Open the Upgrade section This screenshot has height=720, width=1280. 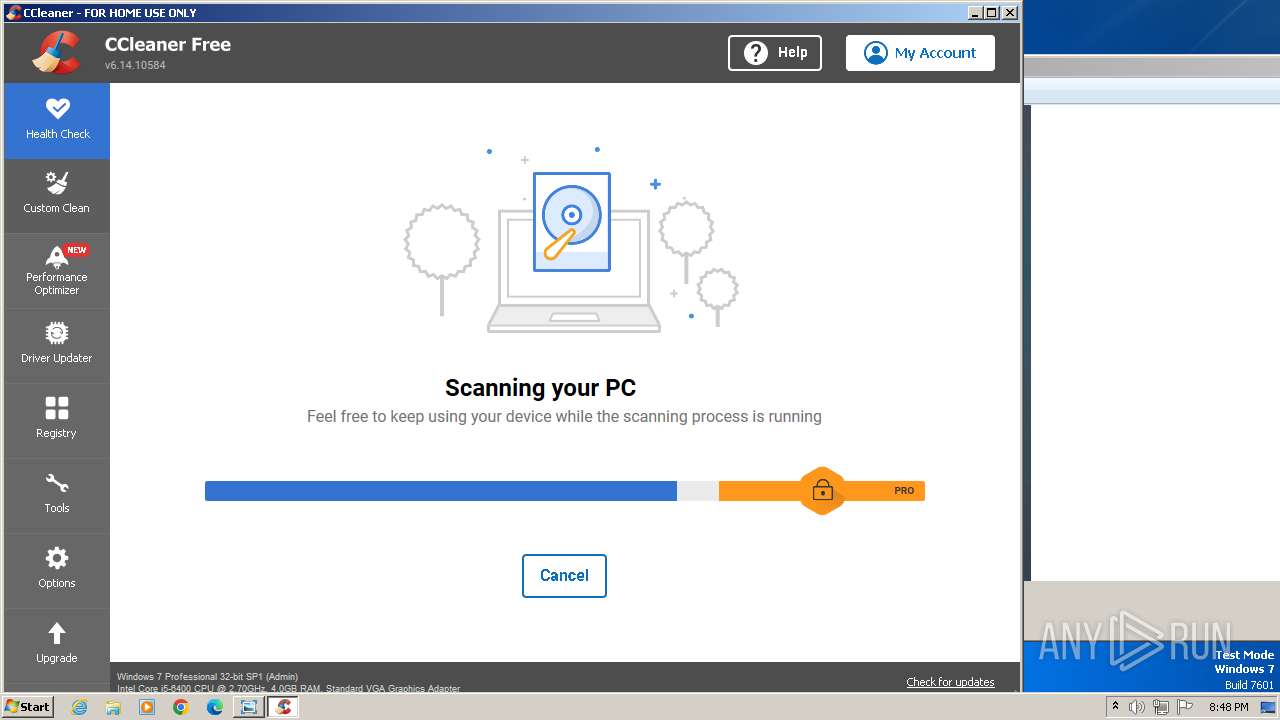(x=57, y=646)
